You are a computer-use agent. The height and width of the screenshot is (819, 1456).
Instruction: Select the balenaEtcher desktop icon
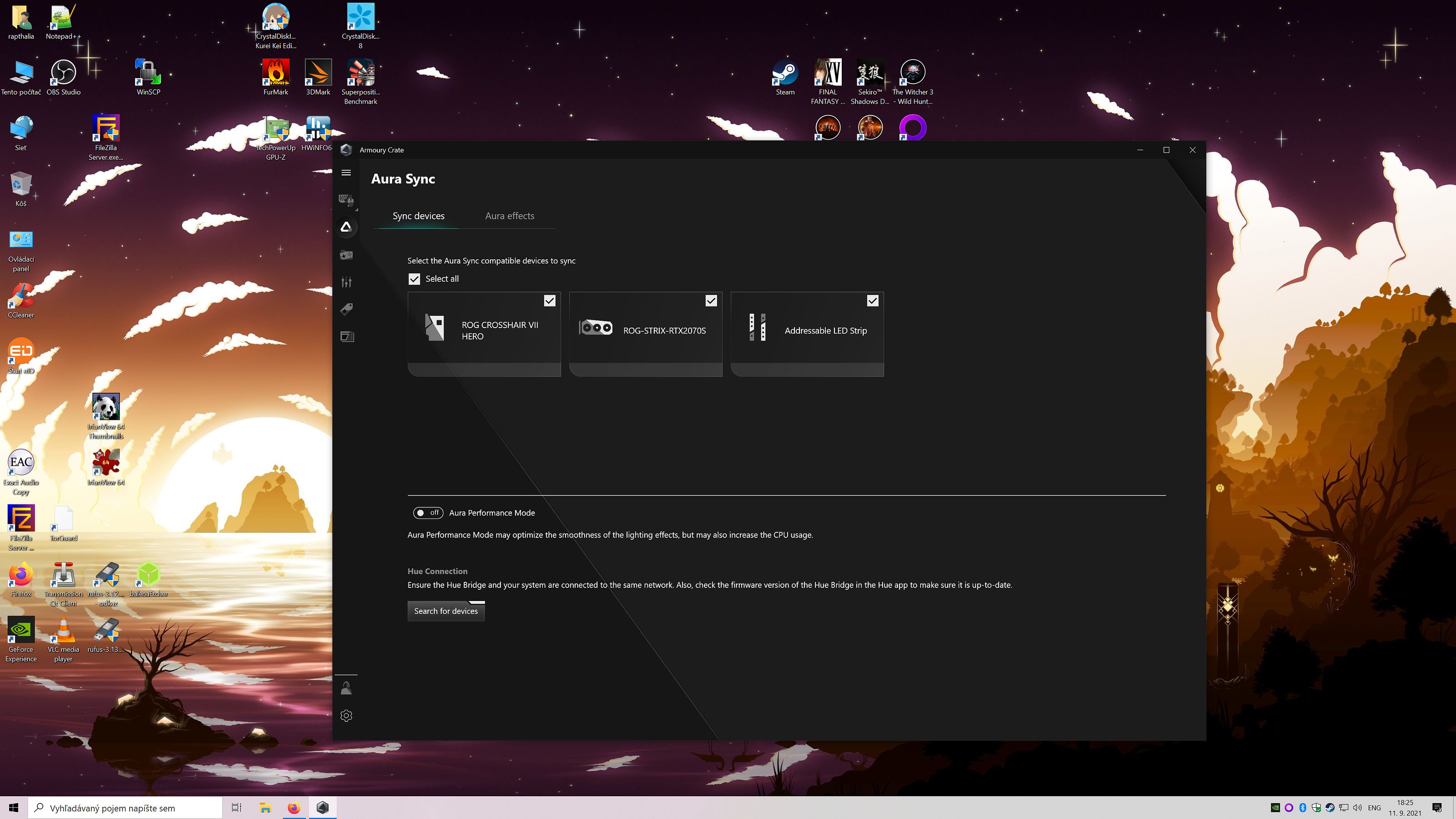(148, 579)
